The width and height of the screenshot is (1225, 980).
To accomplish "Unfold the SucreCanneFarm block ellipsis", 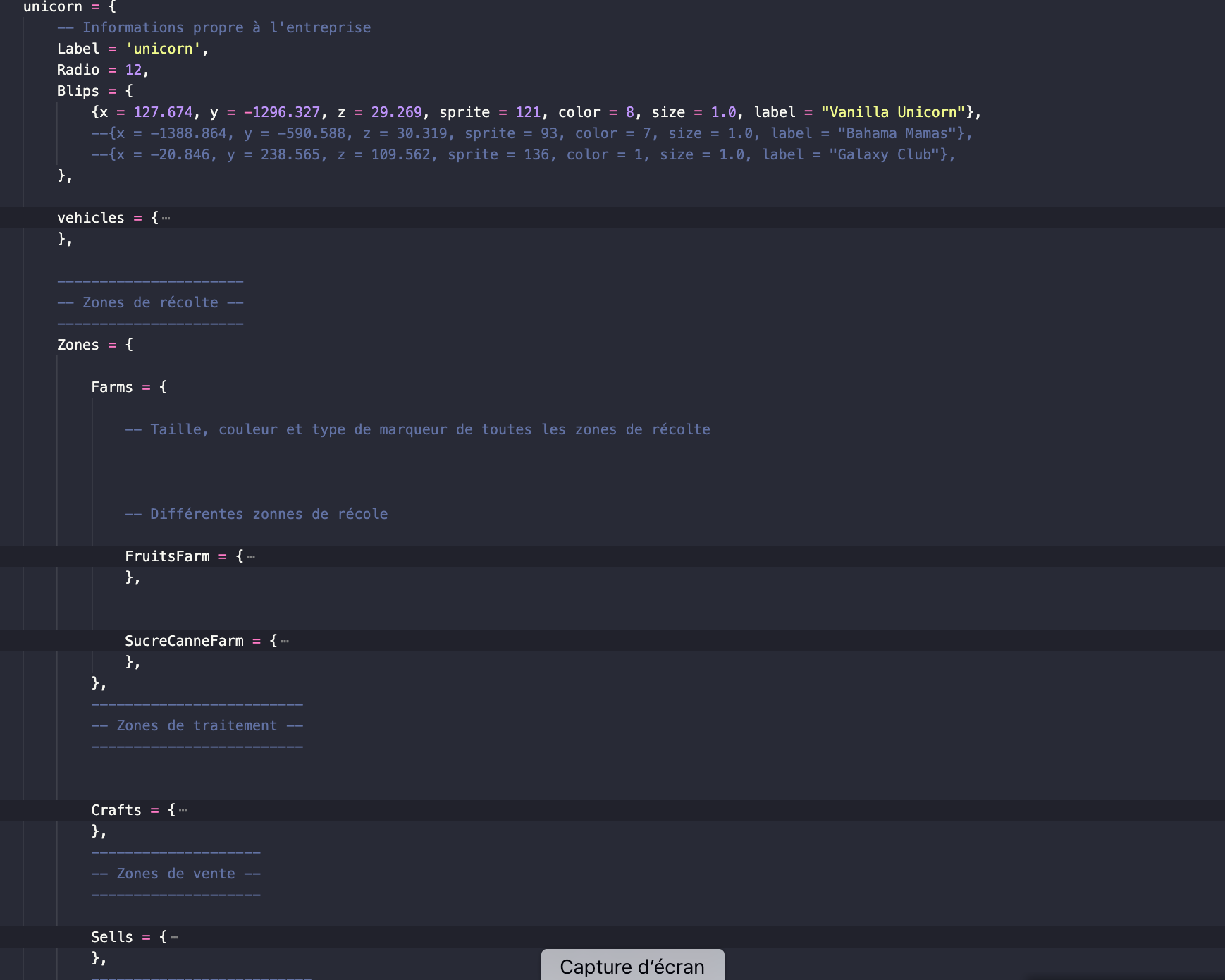I will tap(285, 642).
